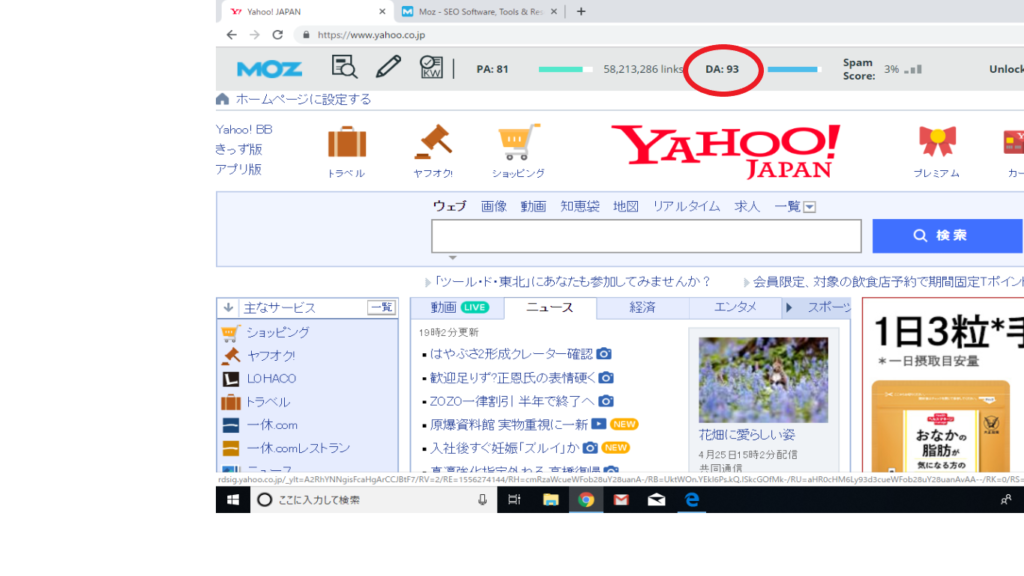Click the MOZ logo in toolbar
Screen dimensions: 1024x576
(x=269, y=69)
